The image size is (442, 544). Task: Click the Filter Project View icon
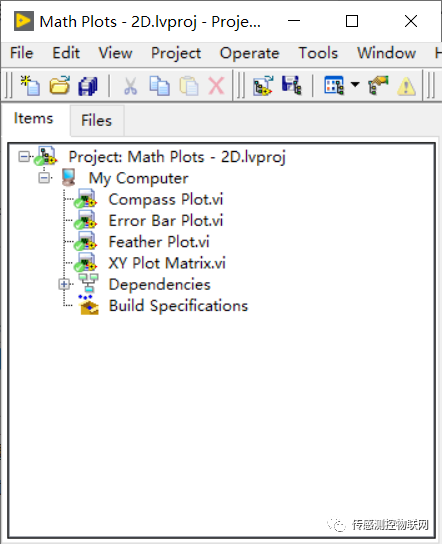point(334,85)
